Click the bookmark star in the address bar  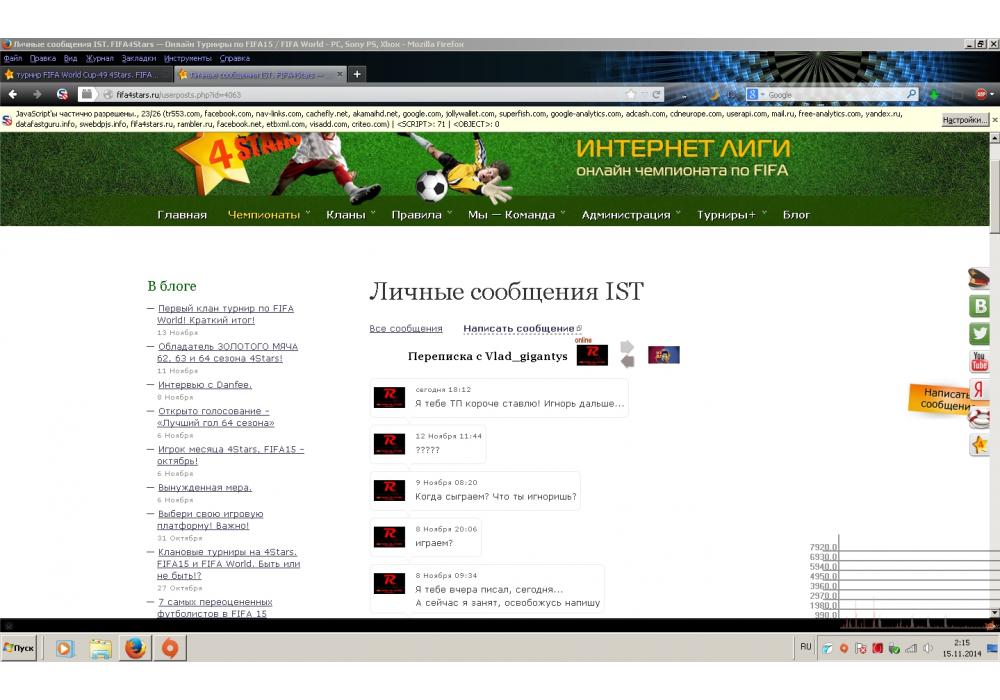(x=631, y=94)
